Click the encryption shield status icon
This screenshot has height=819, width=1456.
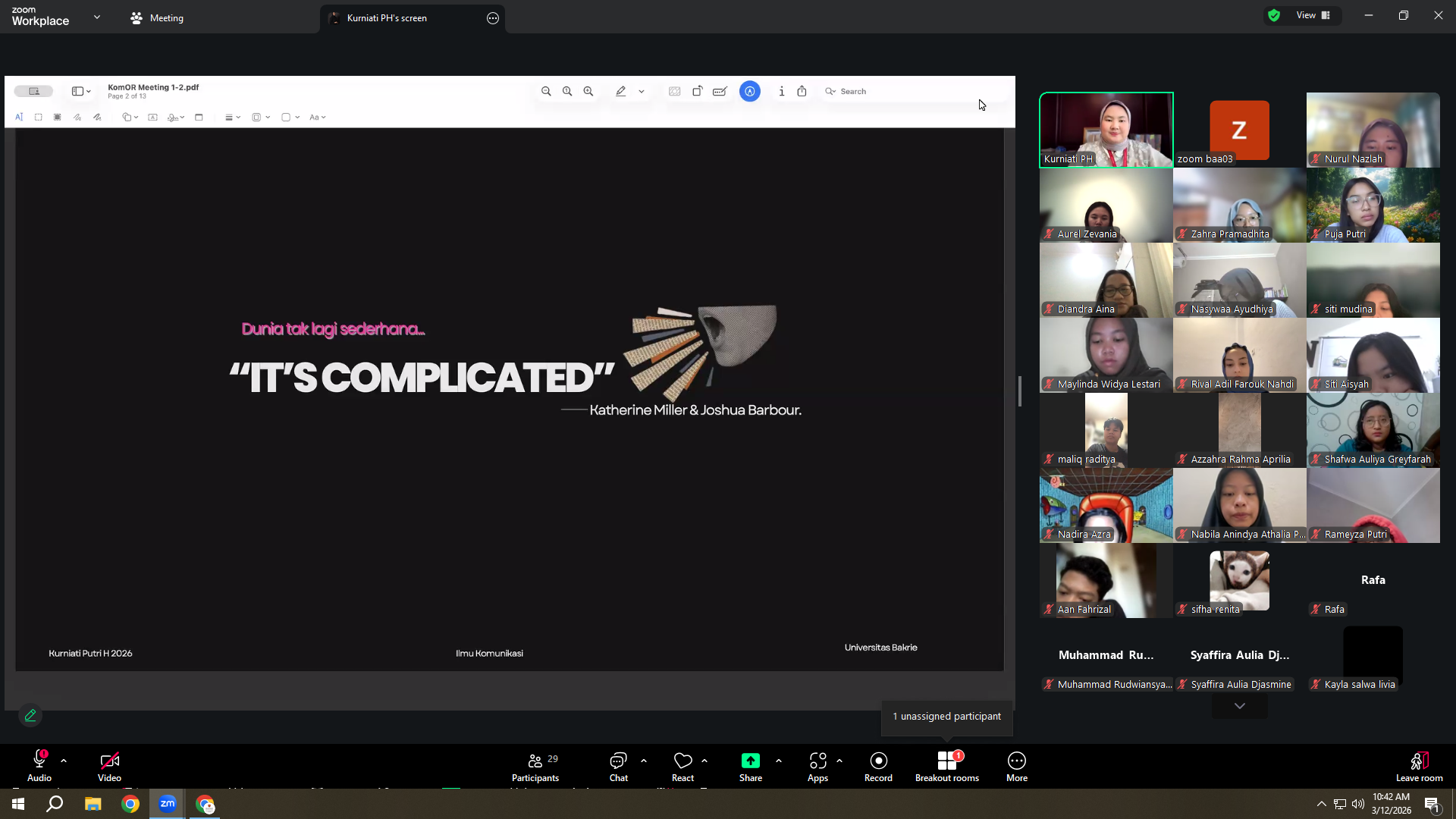pos(1274,15)
